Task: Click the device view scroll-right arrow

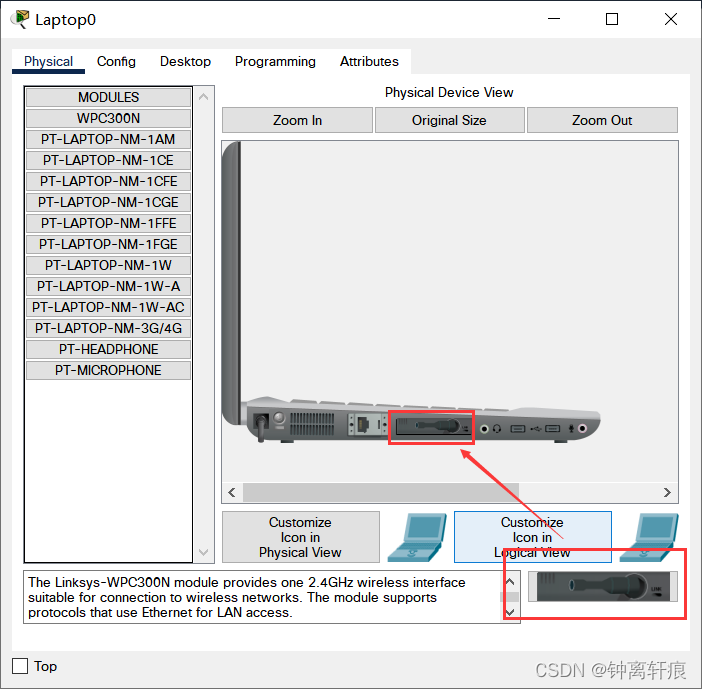Action: (667, 492)
